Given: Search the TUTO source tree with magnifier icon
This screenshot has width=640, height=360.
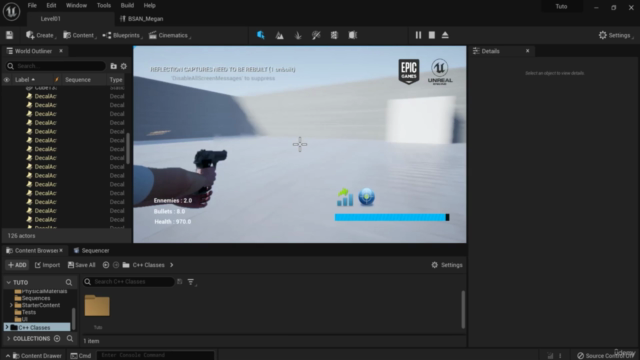Looking at the screenshot, I should pos(69,282).
